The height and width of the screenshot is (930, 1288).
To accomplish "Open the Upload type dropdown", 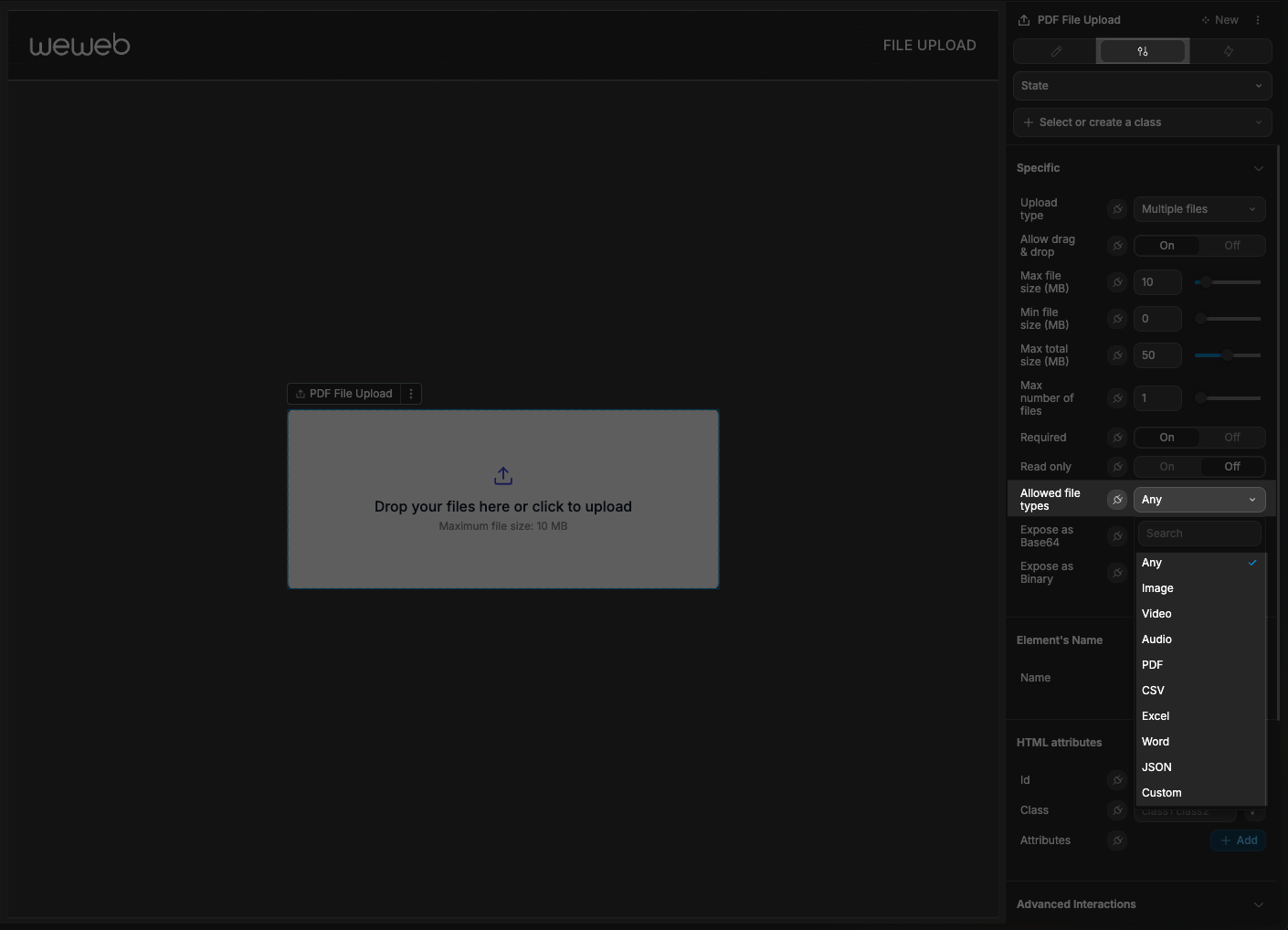I will tap(1198, 209).
